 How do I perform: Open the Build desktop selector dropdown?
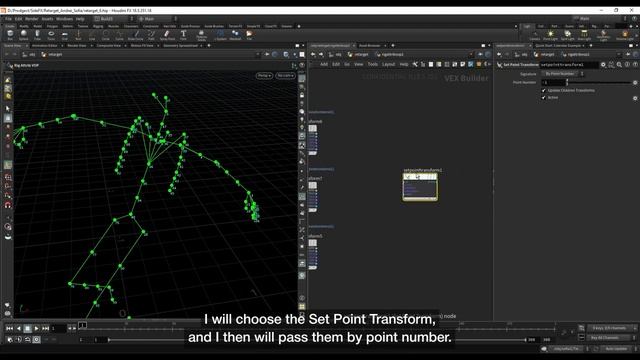114,19
